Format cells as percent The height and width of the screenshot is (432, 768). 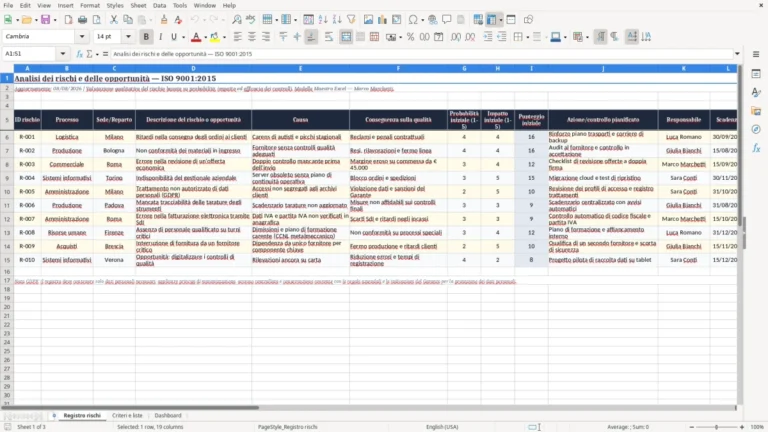[x=410, y=37]
